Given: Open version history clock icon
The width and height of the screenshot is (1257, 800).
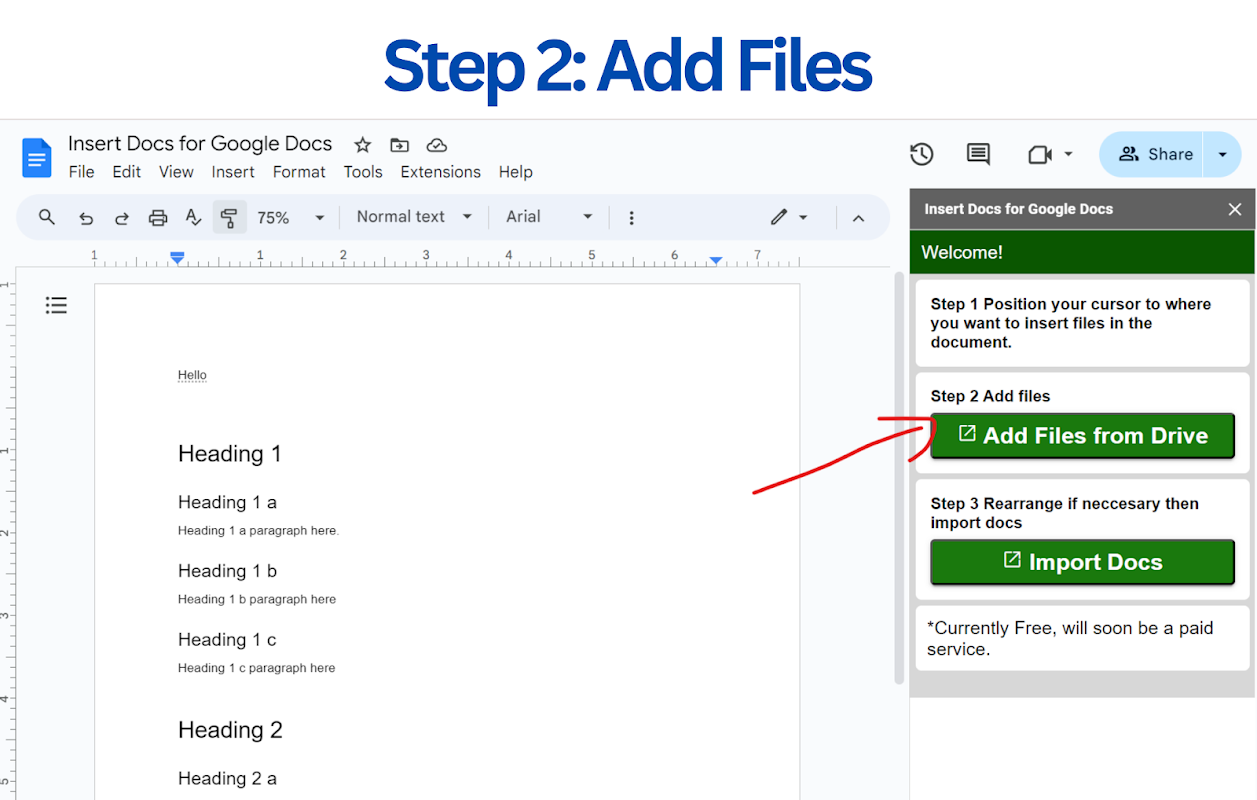Looking at the screenshot, I should coord(922,154).
